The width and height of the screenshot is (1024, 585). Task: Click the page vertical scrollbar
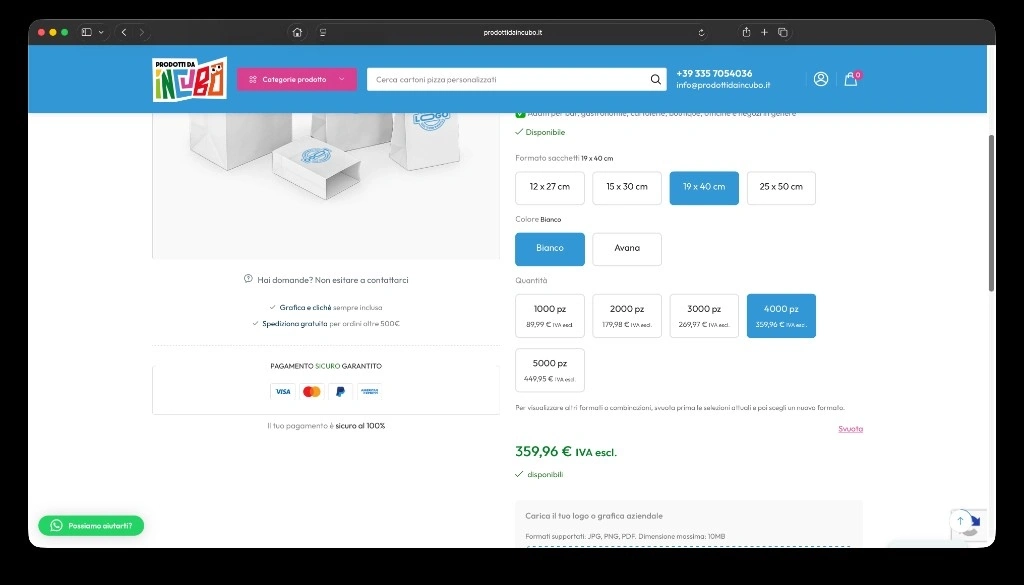click(x=991, y=213)
